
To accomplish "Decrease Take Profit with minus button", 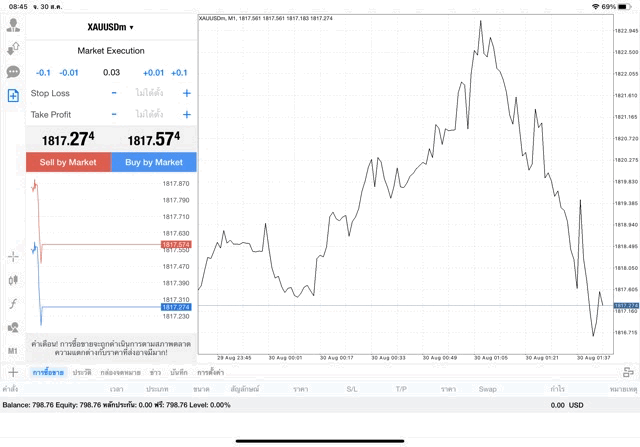I will click(114, 115).
